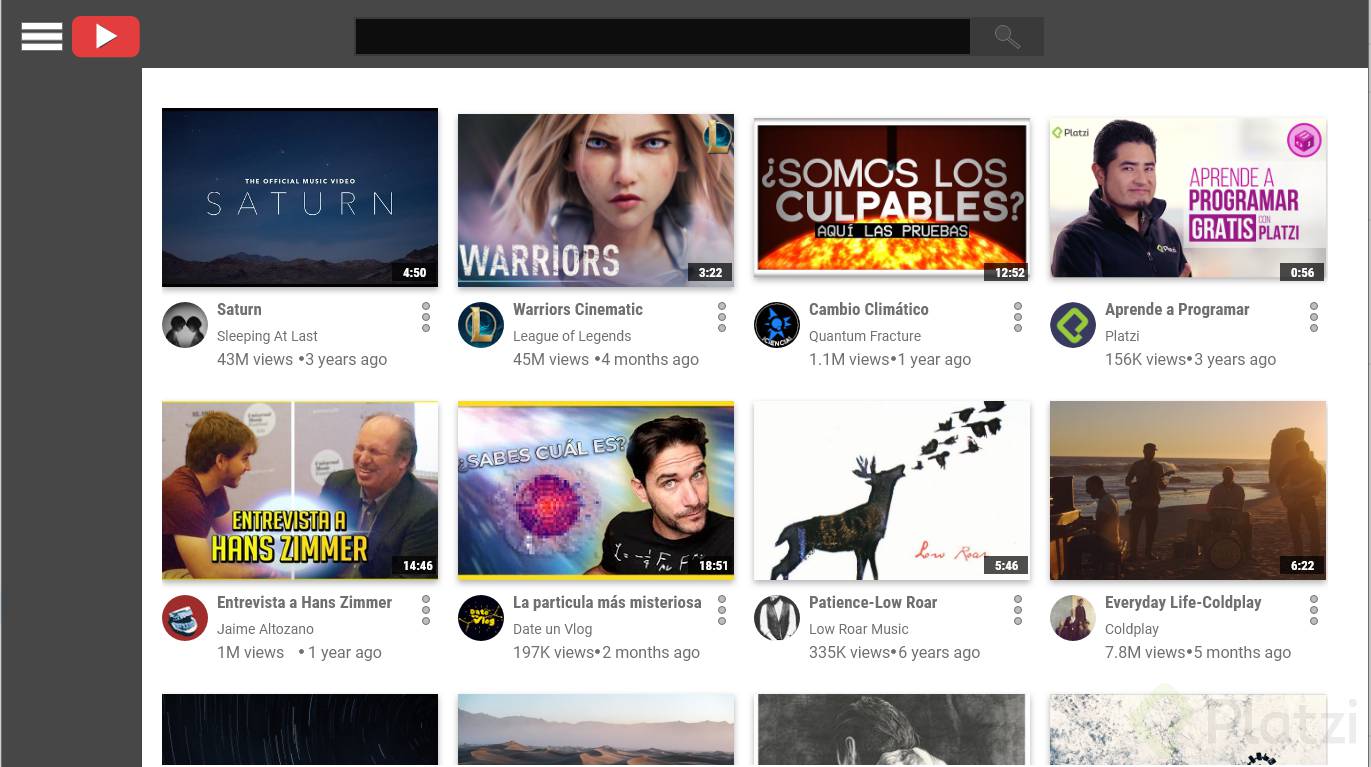Visit the Quantum Fracture channel name
The image size is (1371, 767).
pyautogui.click(x=865, y=336)
